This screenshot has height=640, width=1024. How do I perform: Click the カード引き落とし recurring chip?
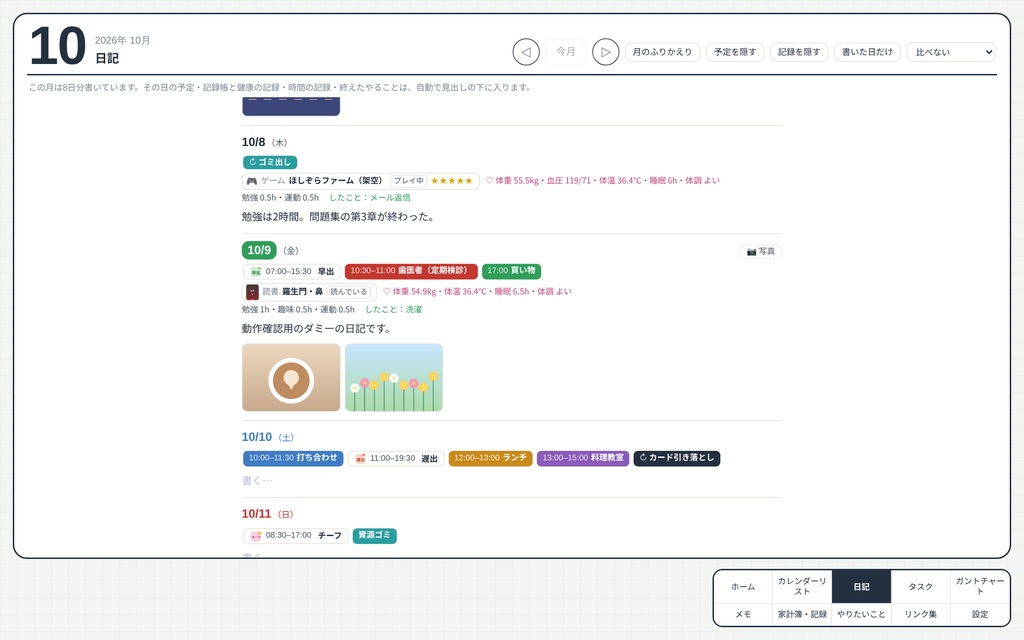[677, 458]
